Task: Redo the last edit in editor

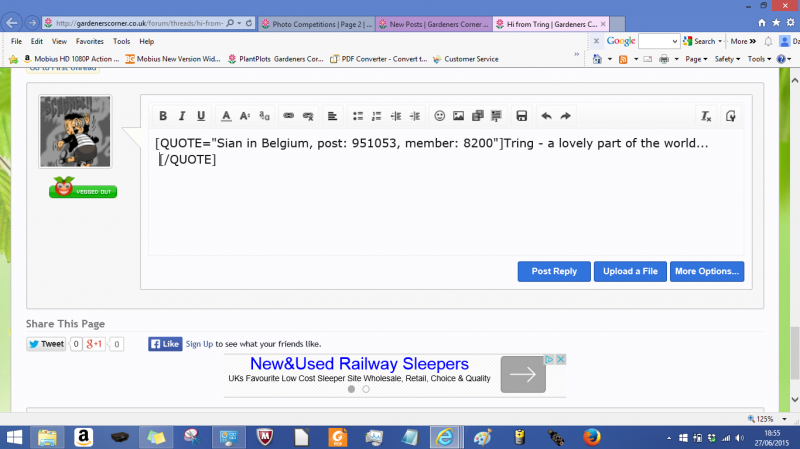Action: [x=565, y=116]
